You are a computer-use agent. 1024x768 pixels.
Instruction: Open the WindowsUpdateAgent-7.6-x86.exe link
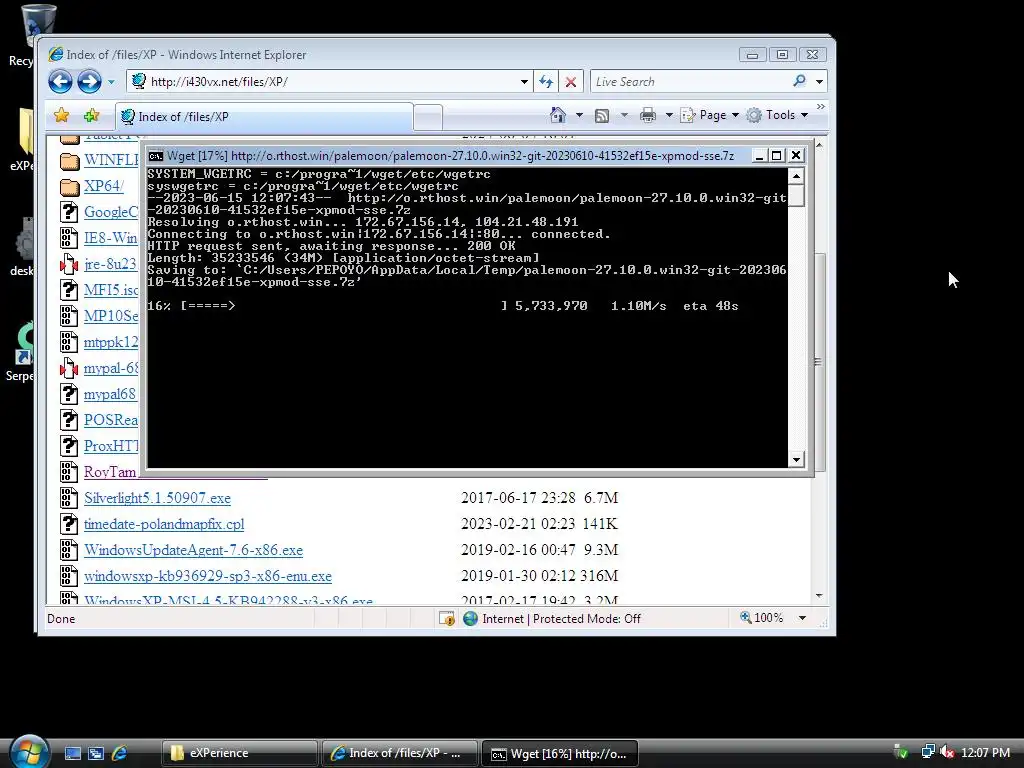click(x=193, y=551)
